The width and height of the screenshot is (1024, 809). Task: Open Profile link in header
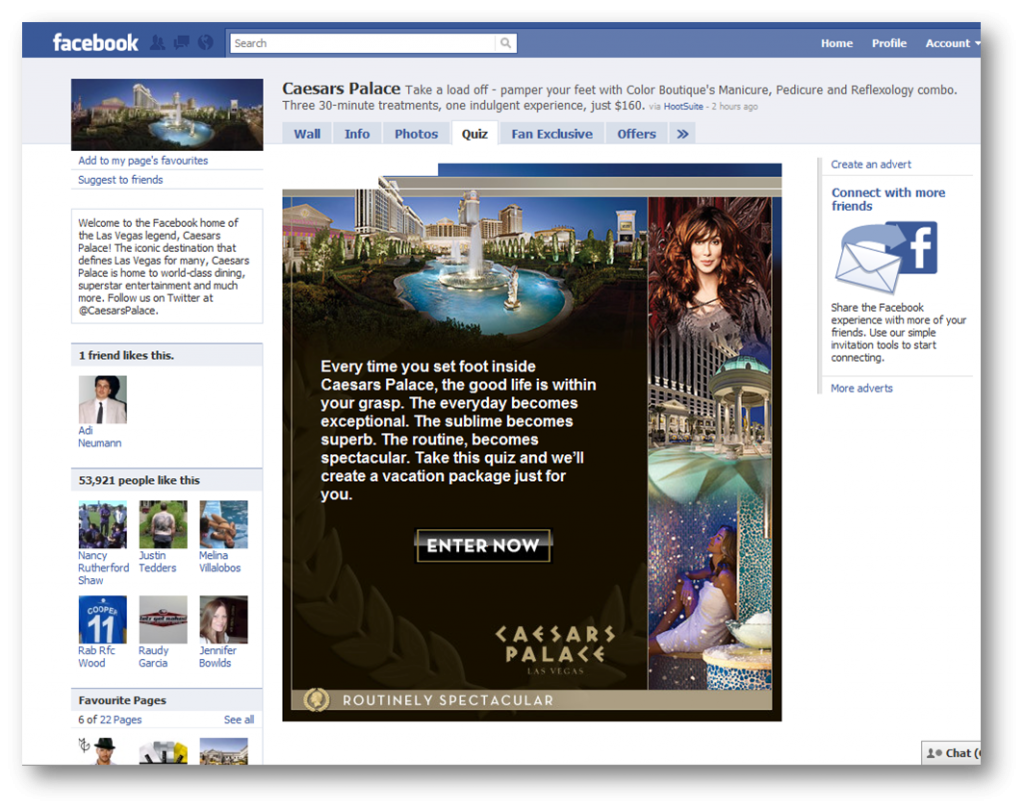pos(889,43)
